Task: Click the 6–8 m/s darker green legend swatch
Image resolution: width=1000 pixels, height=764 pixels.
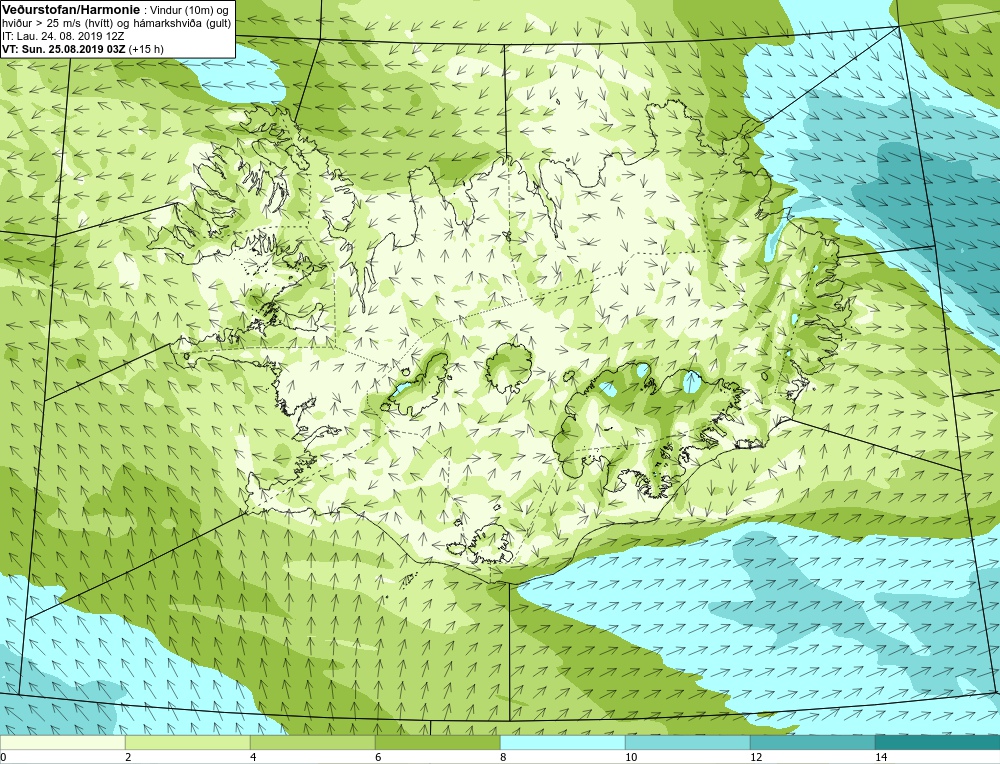Action: [x=438, y=742]
